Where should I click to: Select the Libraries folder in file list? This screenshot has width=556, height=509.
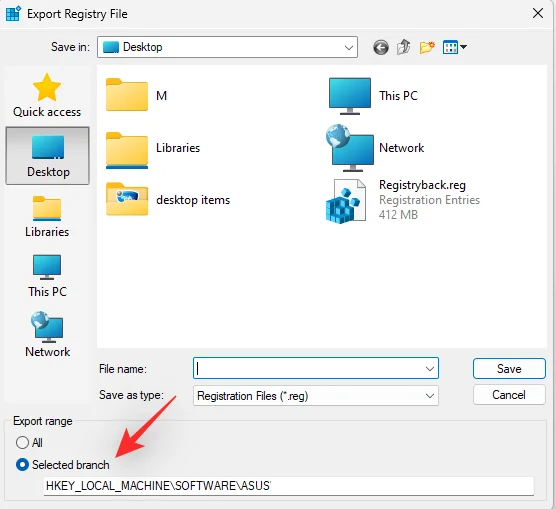[153, 149]
